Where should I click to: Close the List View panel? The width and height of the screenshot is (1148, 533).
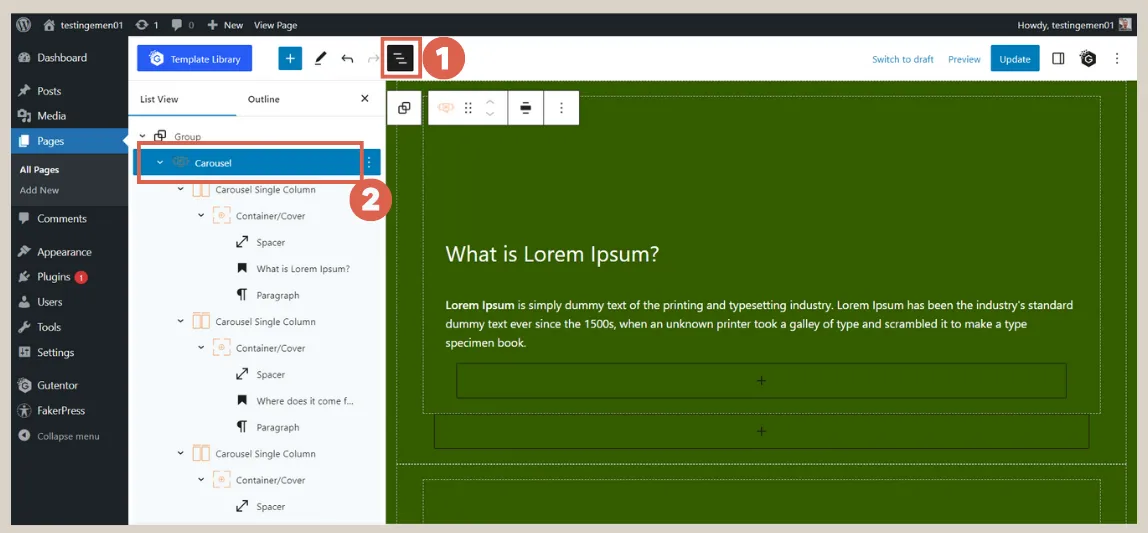365,99
